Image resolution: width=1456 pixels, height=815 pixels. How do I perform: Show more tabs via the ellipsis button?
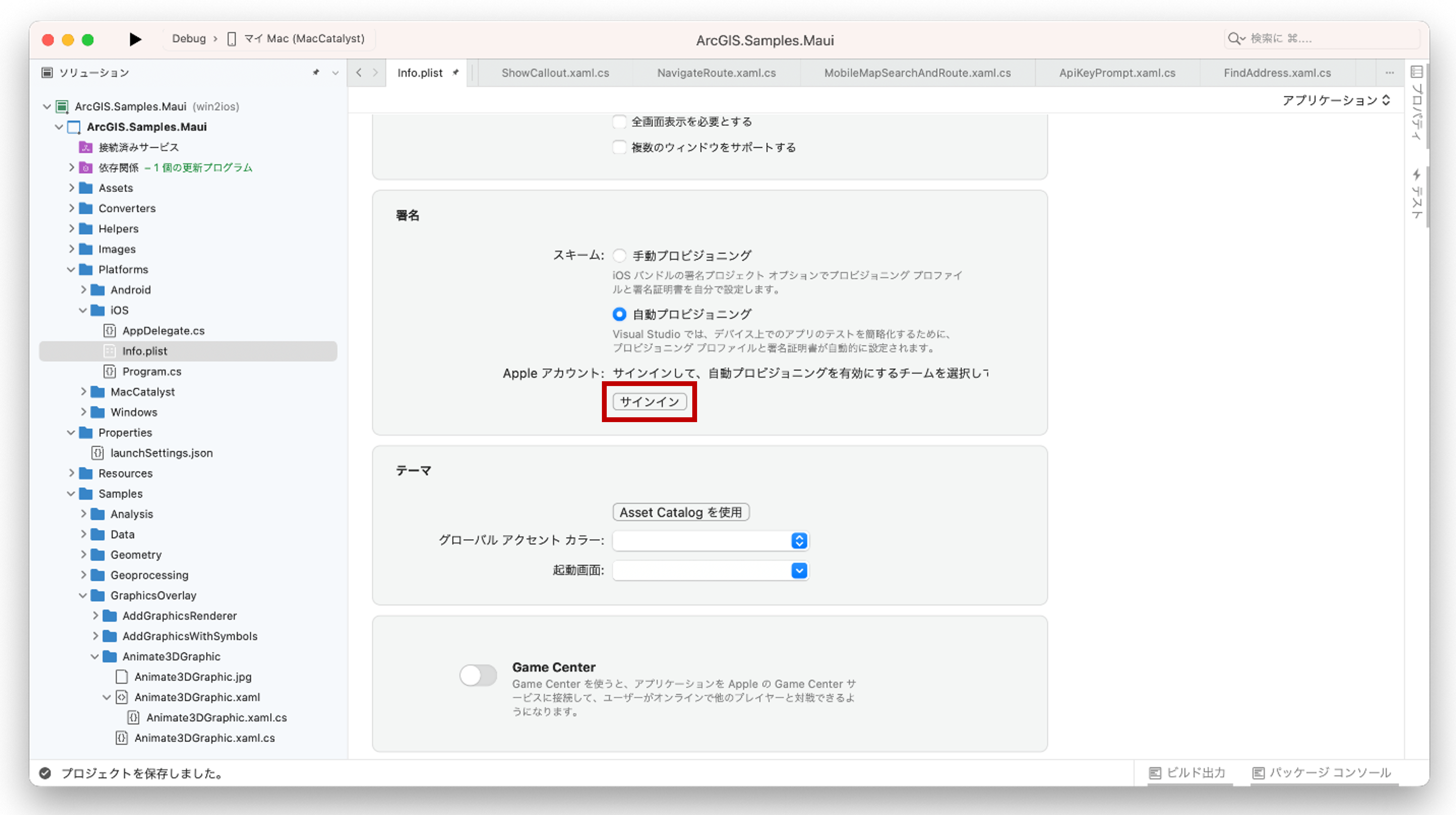1389,73
